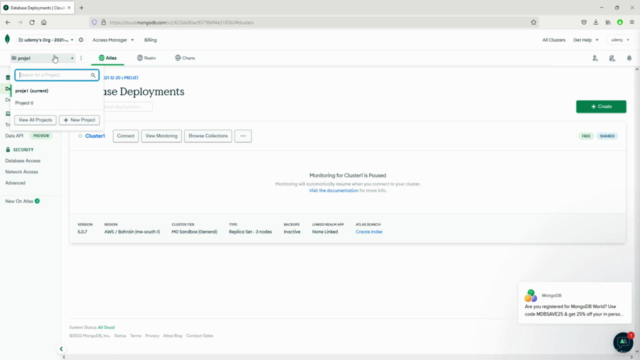The width and height of the screenshot is (640, 360).
Task: Open the Visit the documentation link
Action: click(333, 191)
